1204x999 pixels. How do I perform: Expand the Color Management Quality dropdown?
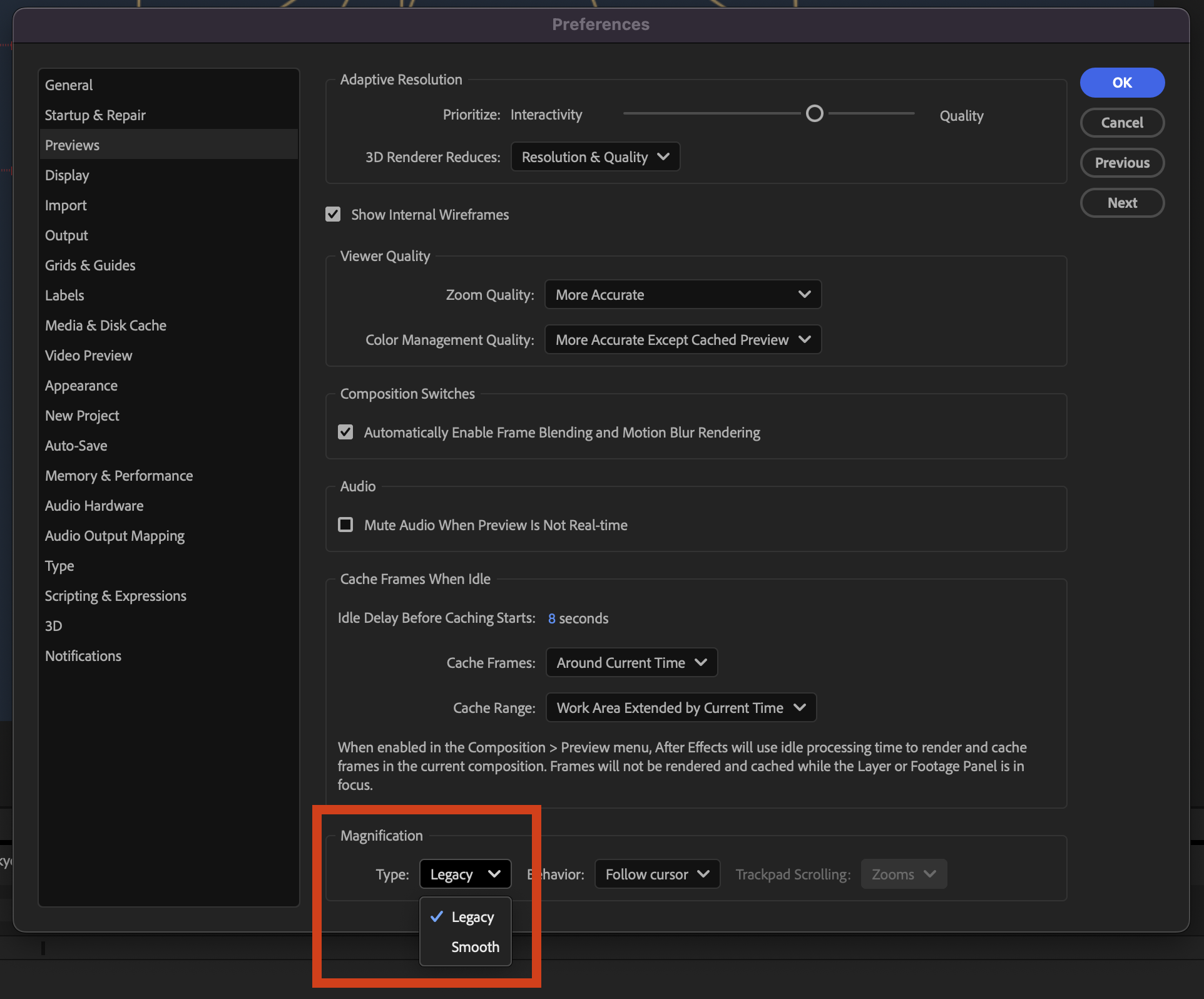[681, 339]
